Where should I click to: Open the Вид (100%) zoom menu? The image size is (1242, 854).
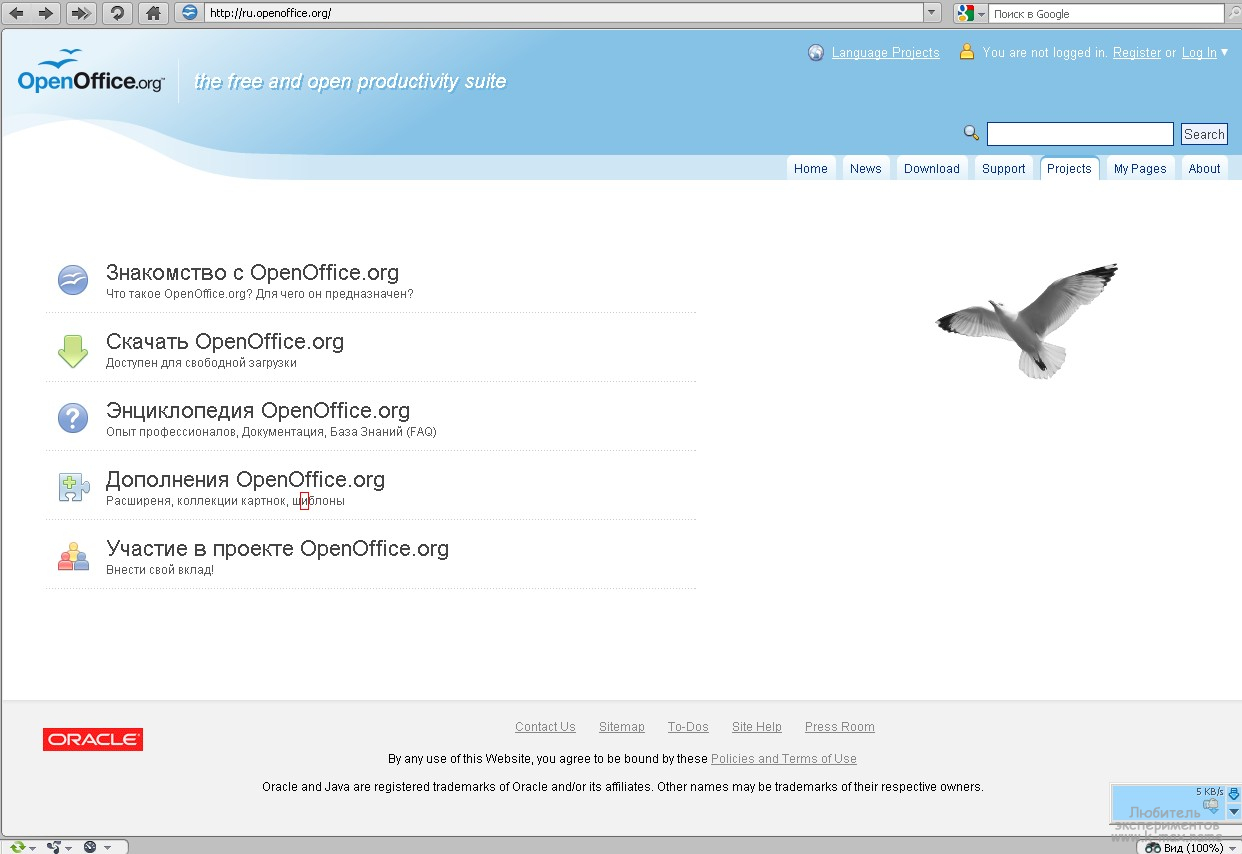1193,848
